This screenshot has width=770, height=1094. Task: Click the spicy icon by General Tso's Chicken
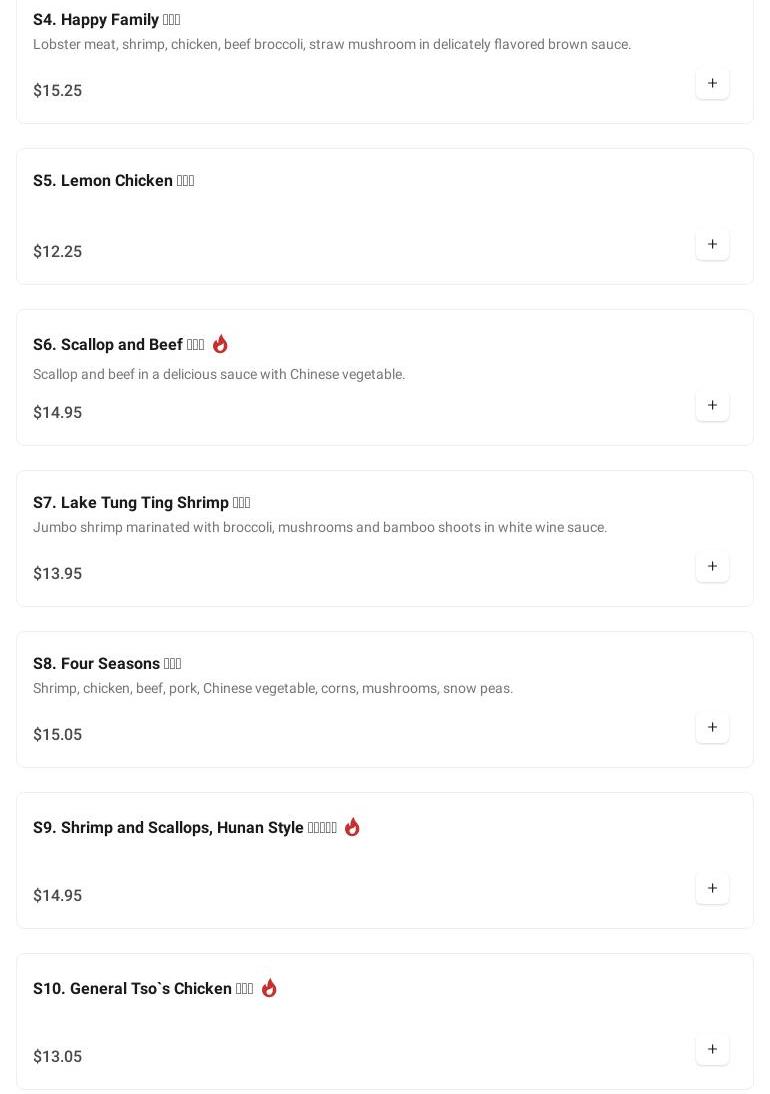pyautogui.click(x=269, y=988)
